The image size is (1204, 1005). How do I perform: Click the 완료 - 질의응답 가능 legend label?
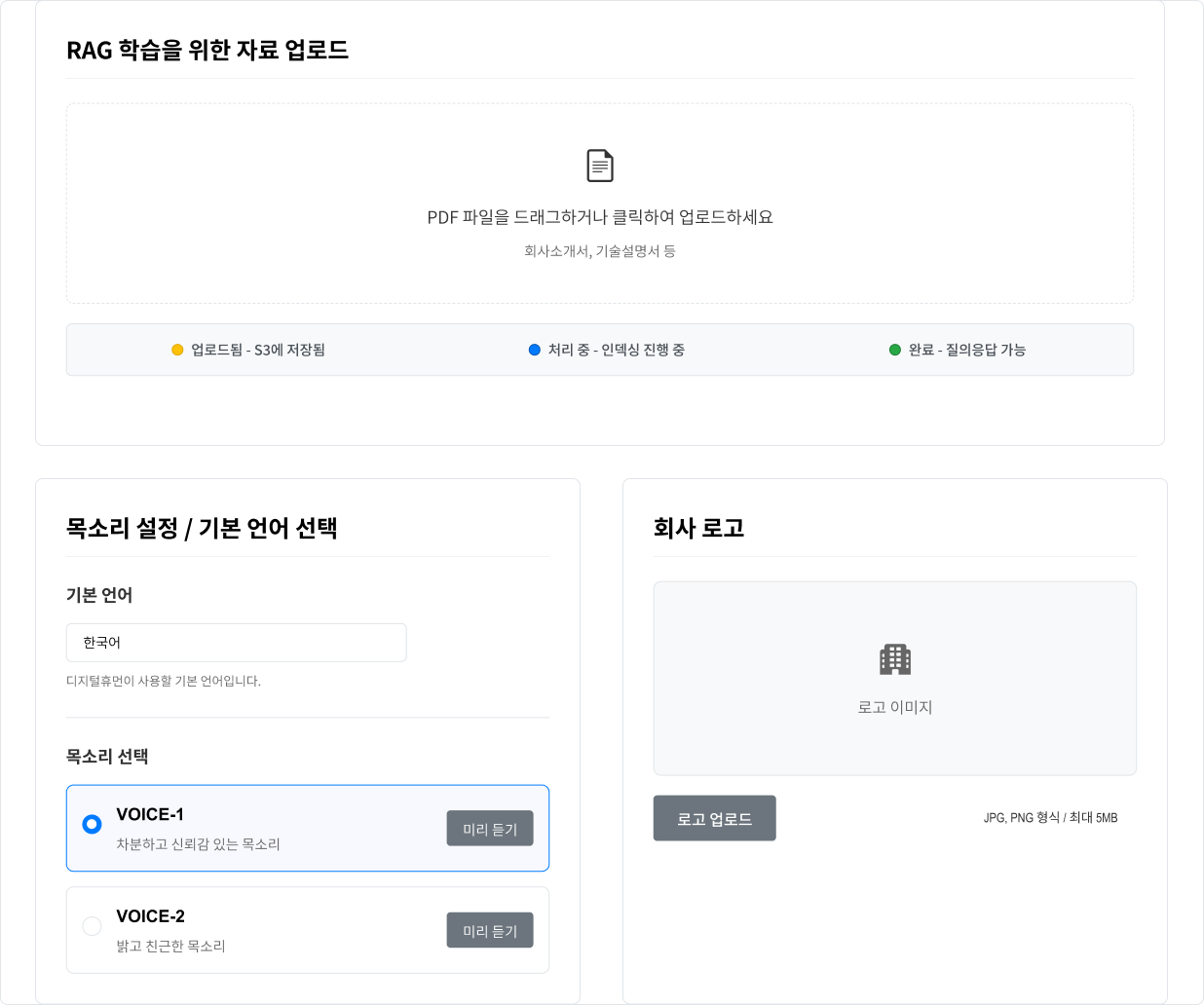pos(966,350)
